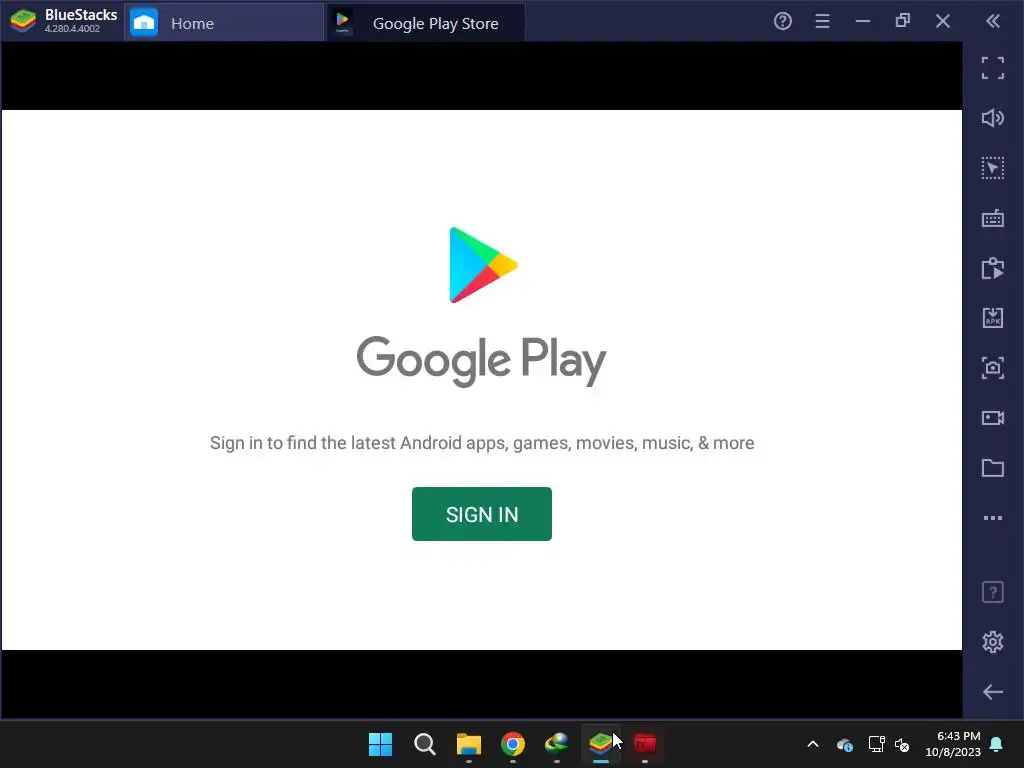Open network status tray icon
Screen dimensions: 1024x768
point(876,744)
